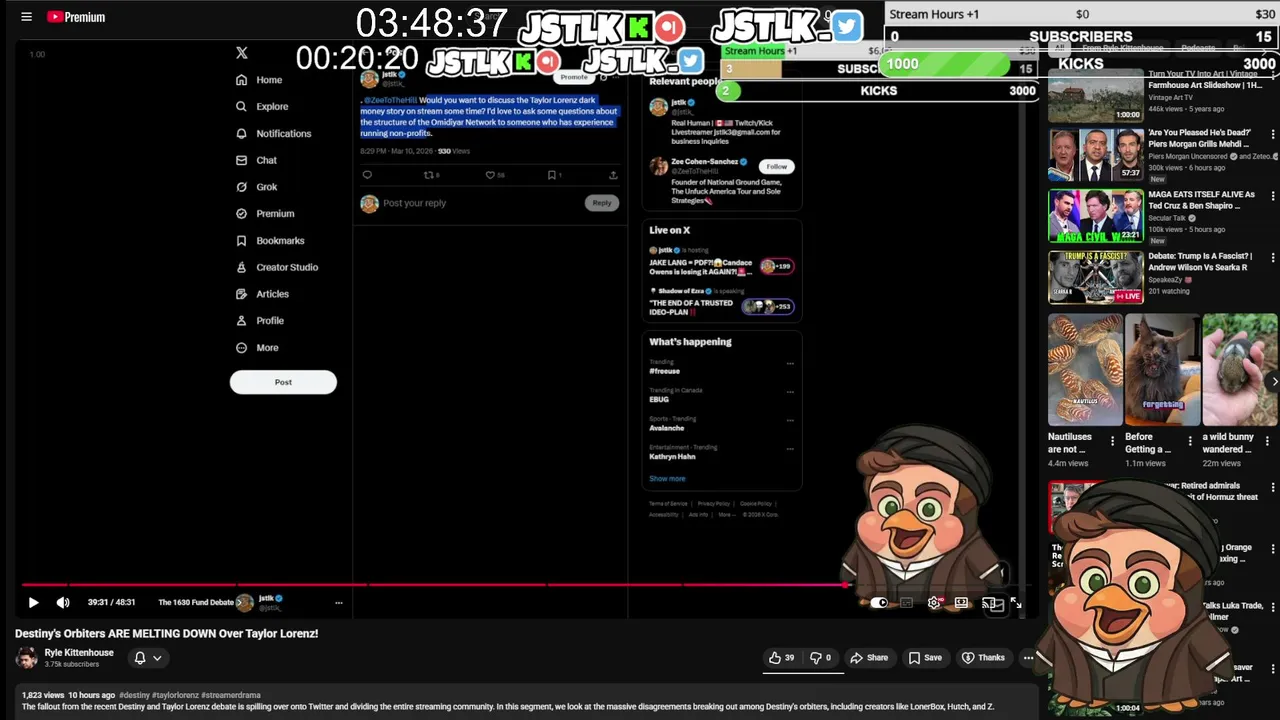The width and height of the screenshot is (1280, 720).
Task: Open more actions three-dot below video
Action: click(x=1028, y=658)
